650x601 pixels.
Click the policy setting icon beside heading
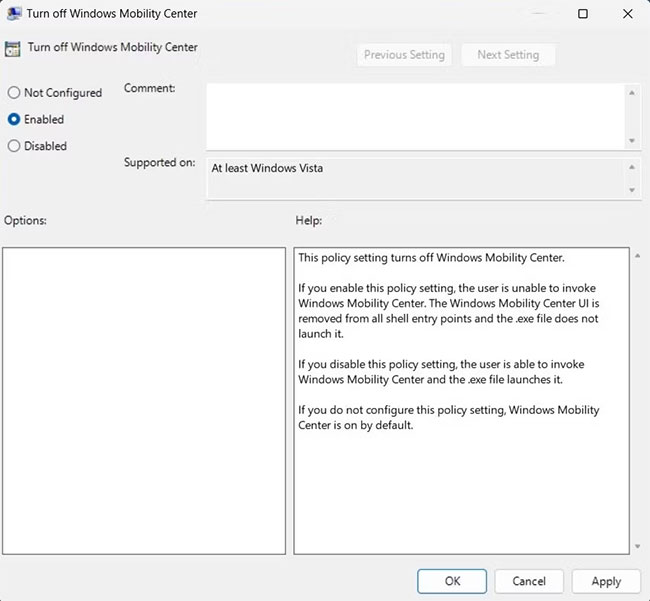pos(12,49)
